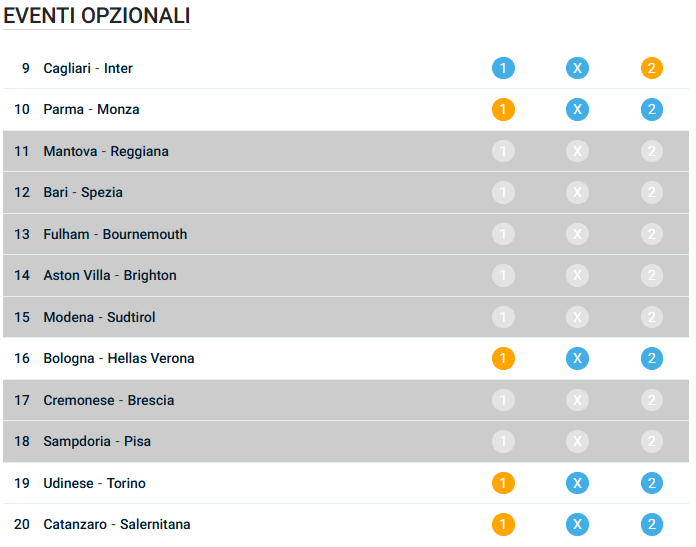Deselect orange 2 for Cagliari - Inter
696x547 pixels.
652,68
